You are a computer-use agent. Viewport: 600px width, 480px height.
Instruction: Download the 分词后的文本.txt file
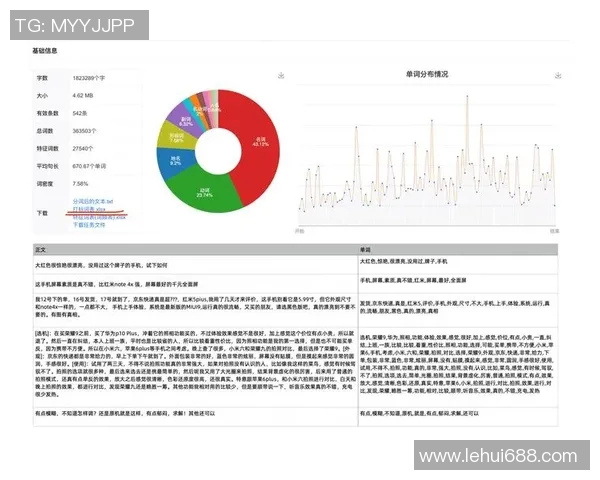pos(91,203)
